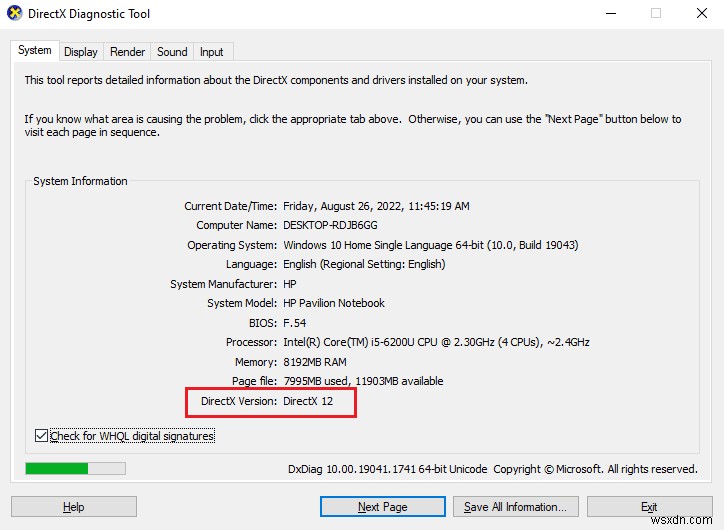724x530 pixels.
Task: Click the System Manufacturer value HP
Action: pyautogui.click(x=290, y=284)
